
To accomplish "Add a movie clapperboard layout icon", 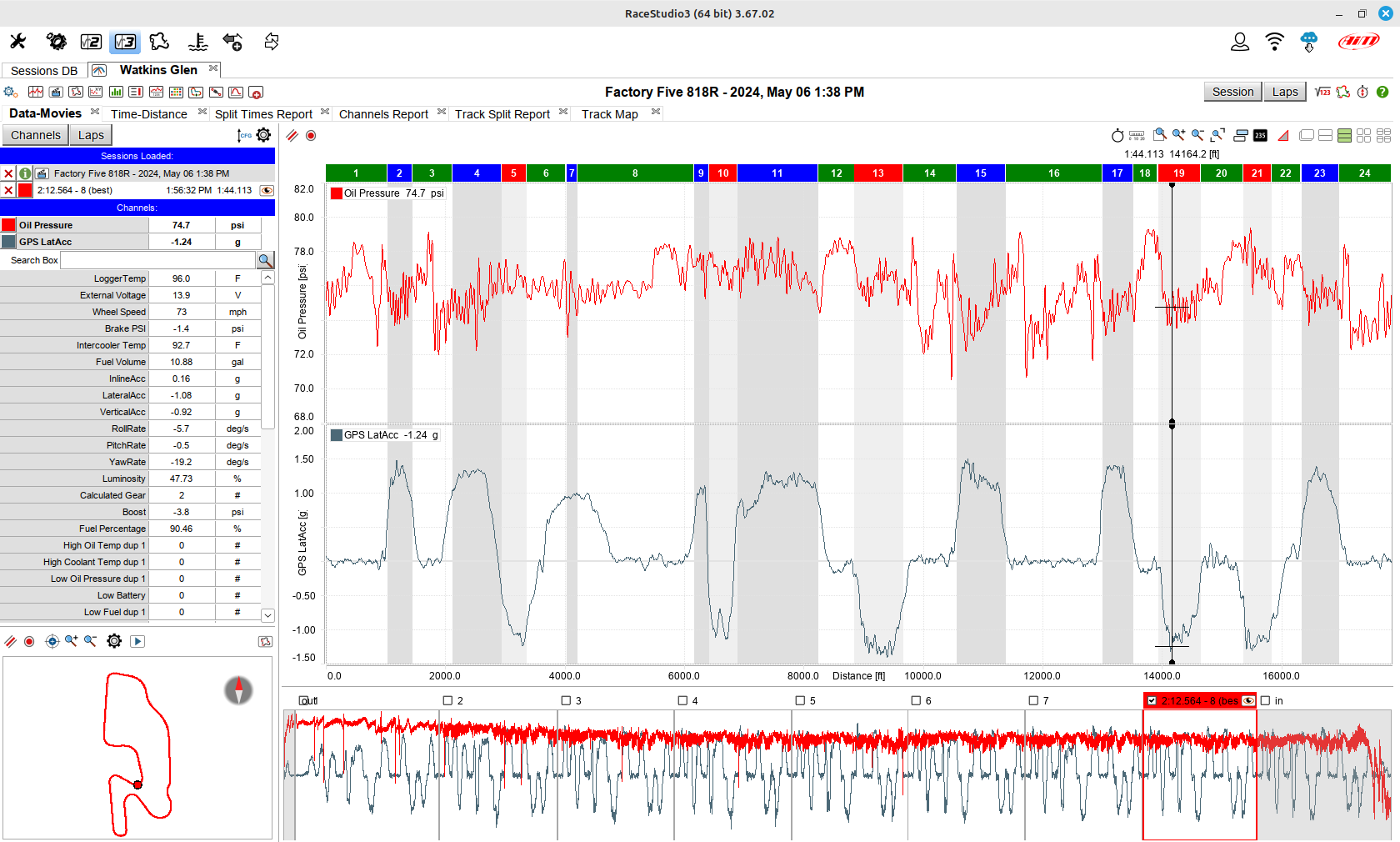I will point(56,92).
